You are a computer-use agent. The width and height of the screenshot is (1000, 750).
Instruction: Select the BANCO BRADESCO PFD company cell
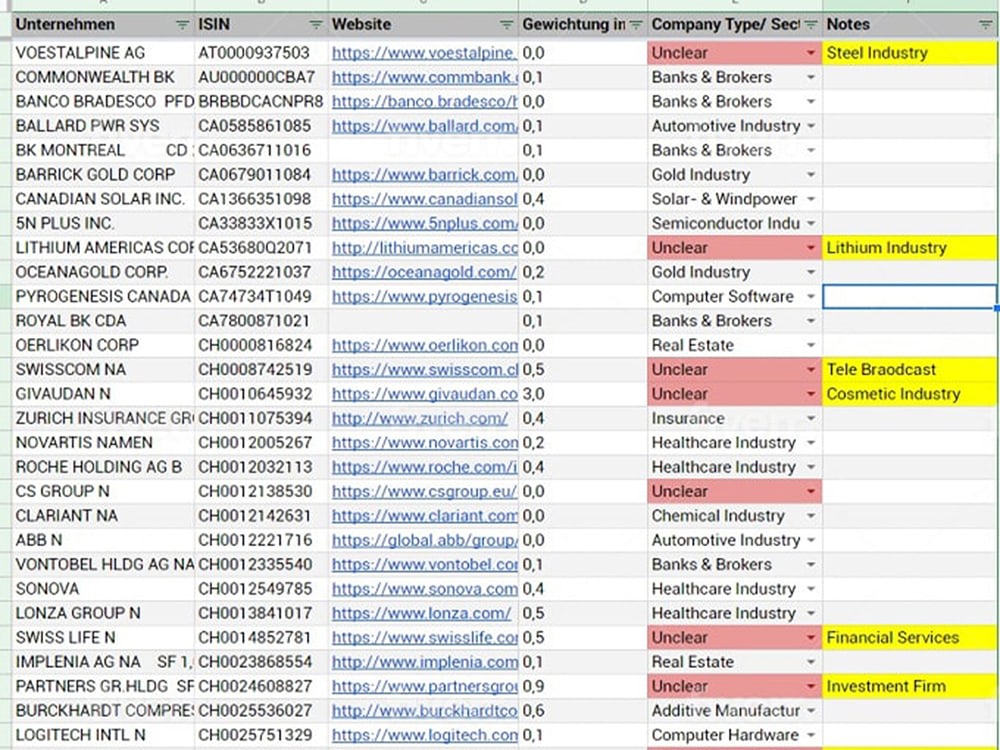tap(103, 101)
